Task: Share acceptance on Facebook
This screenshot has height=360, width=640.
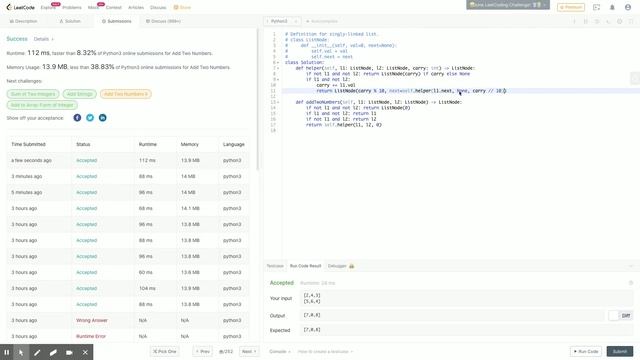Action: (x=77, y=118)
